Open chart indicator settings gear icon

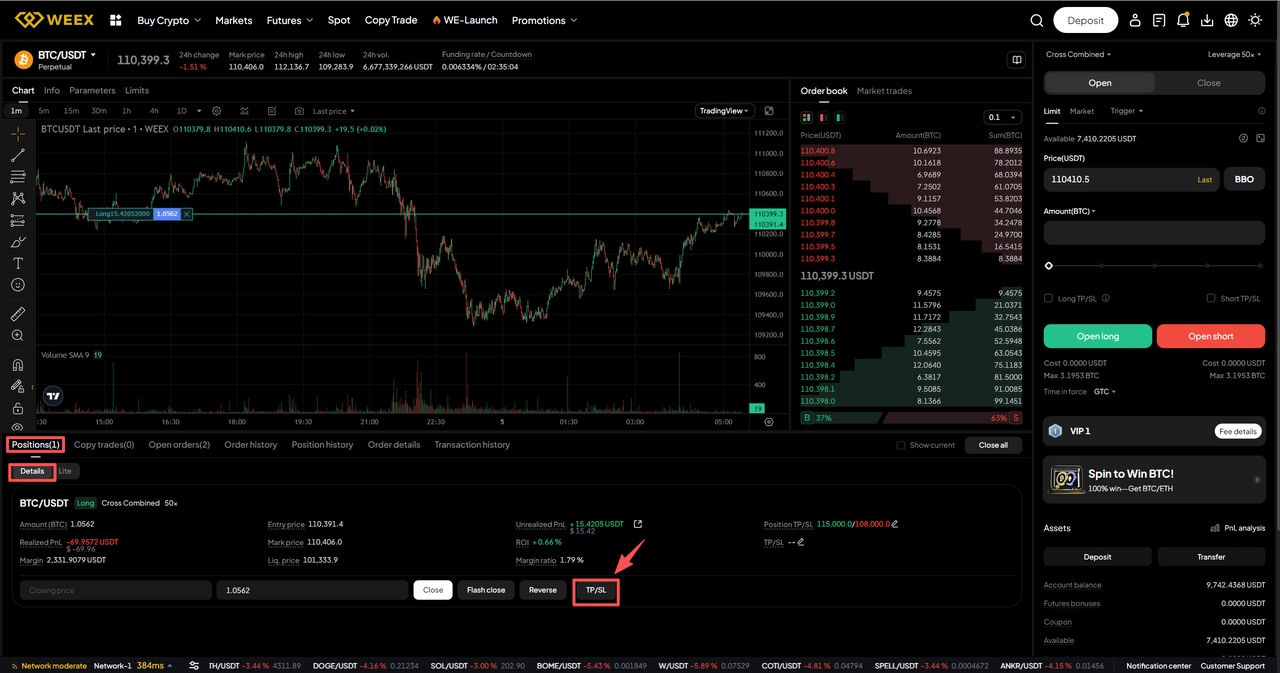(x=216, y=111)
